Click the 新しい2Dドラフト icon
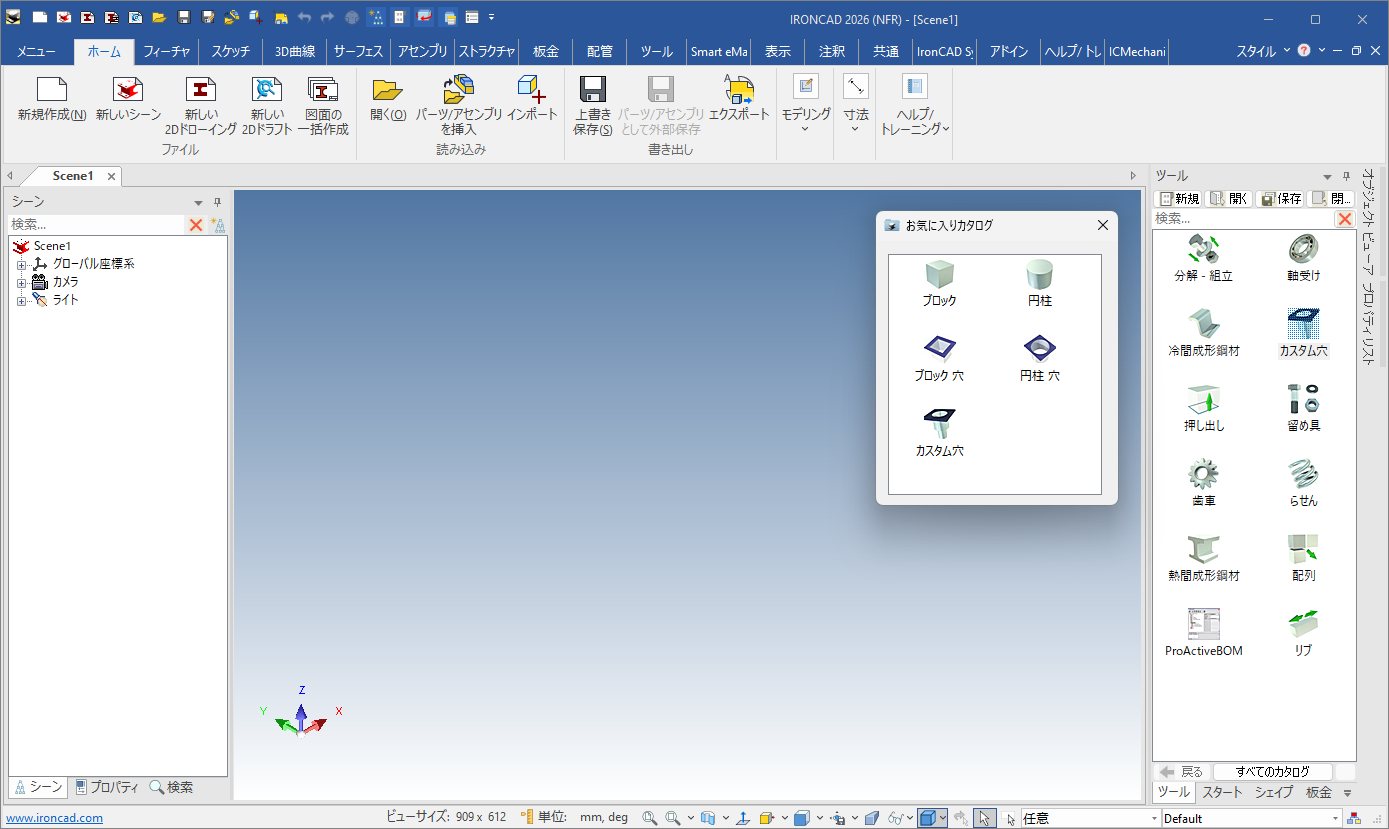The width and height of the screenshot is (1389, 829). point(267,89)
